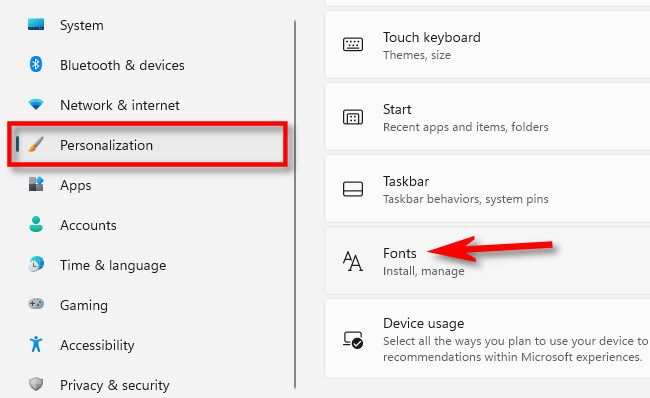650x398 pixels.
Task: Click the Network wifi icon
Action: (36, 104)
